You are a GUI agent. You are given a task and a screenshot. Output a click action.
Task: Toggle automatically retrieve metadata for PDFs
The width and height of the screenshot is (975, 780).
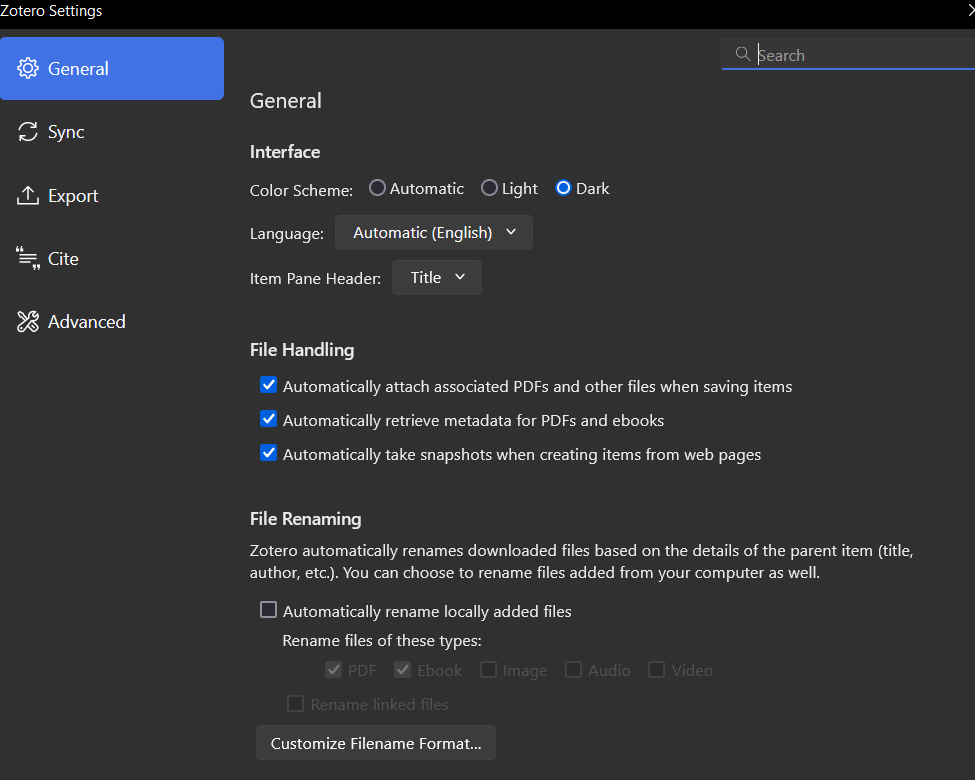269,419
